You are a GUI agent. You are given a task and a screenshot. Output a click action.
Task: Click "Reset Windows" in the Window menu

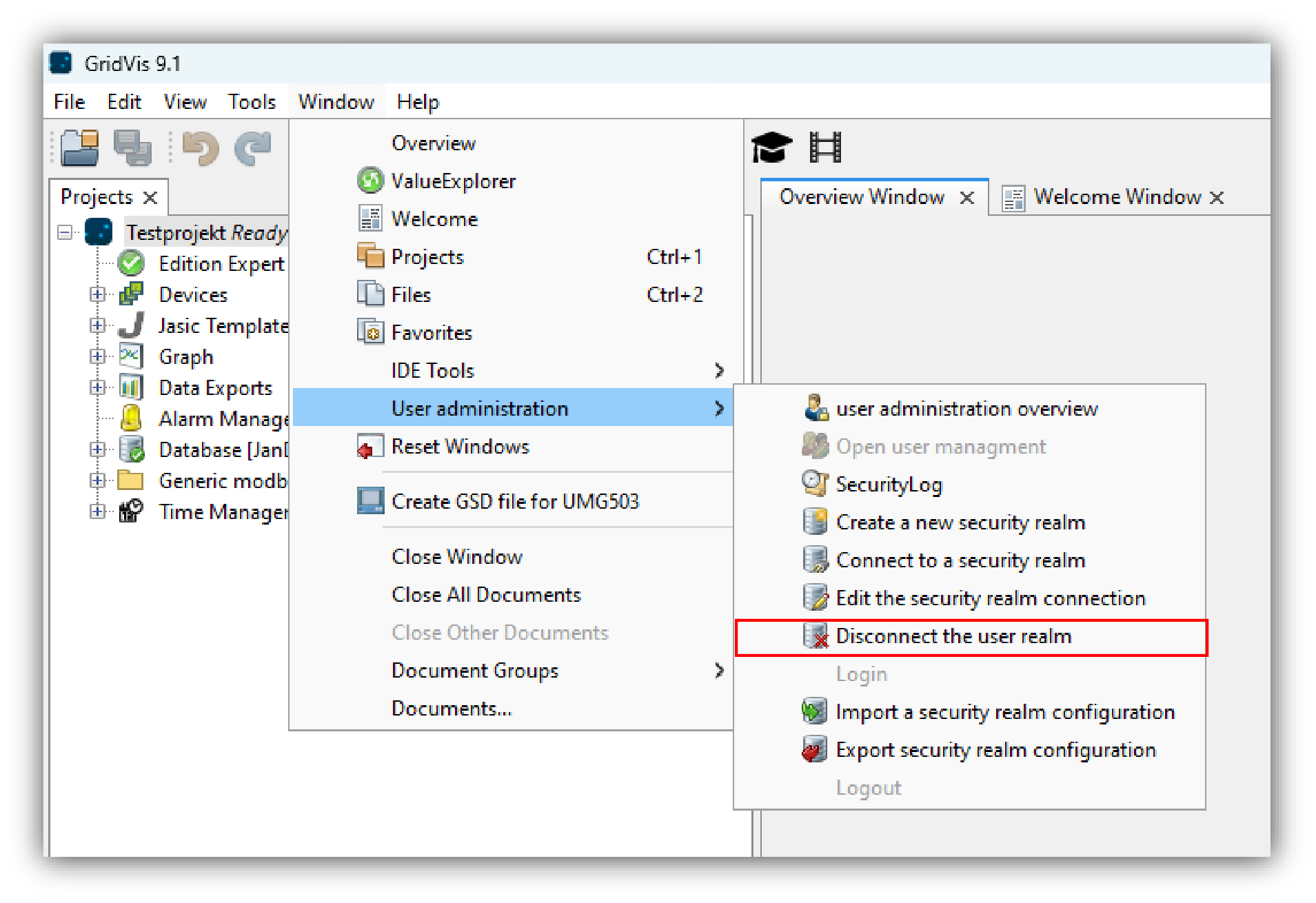point(460,446)
